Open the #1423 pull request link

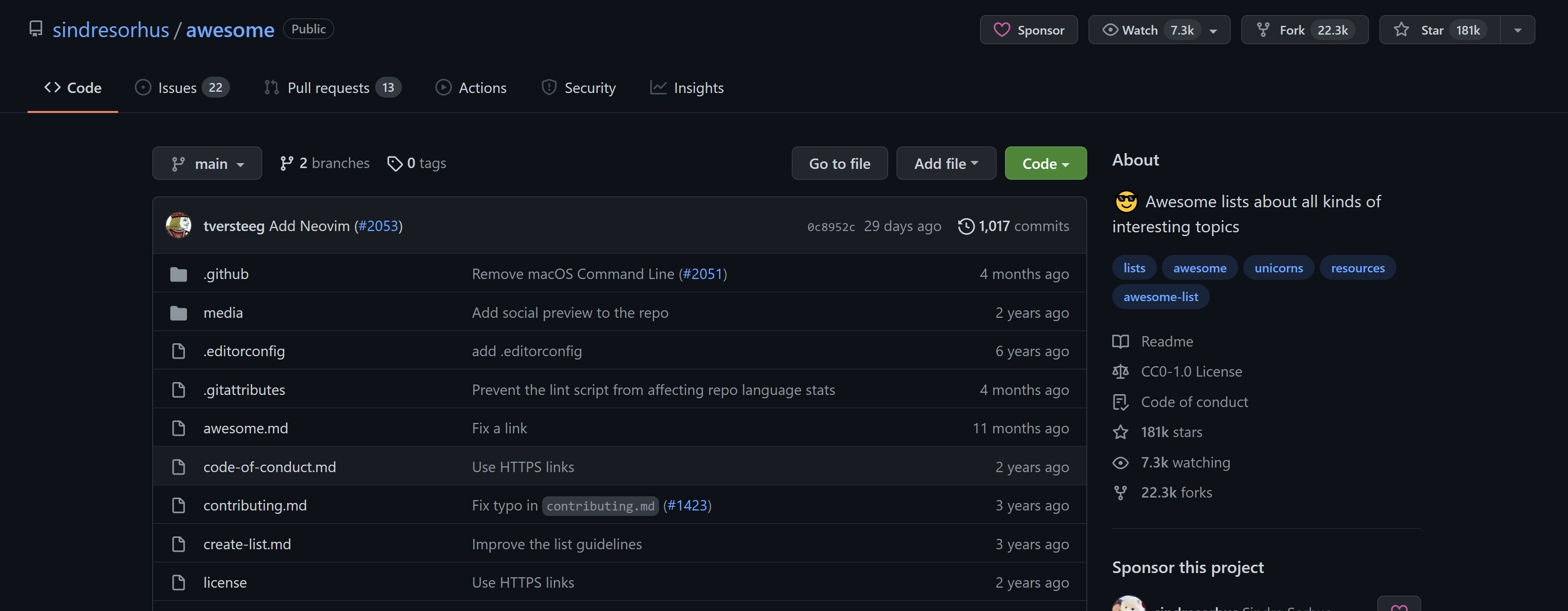point(687,505)
